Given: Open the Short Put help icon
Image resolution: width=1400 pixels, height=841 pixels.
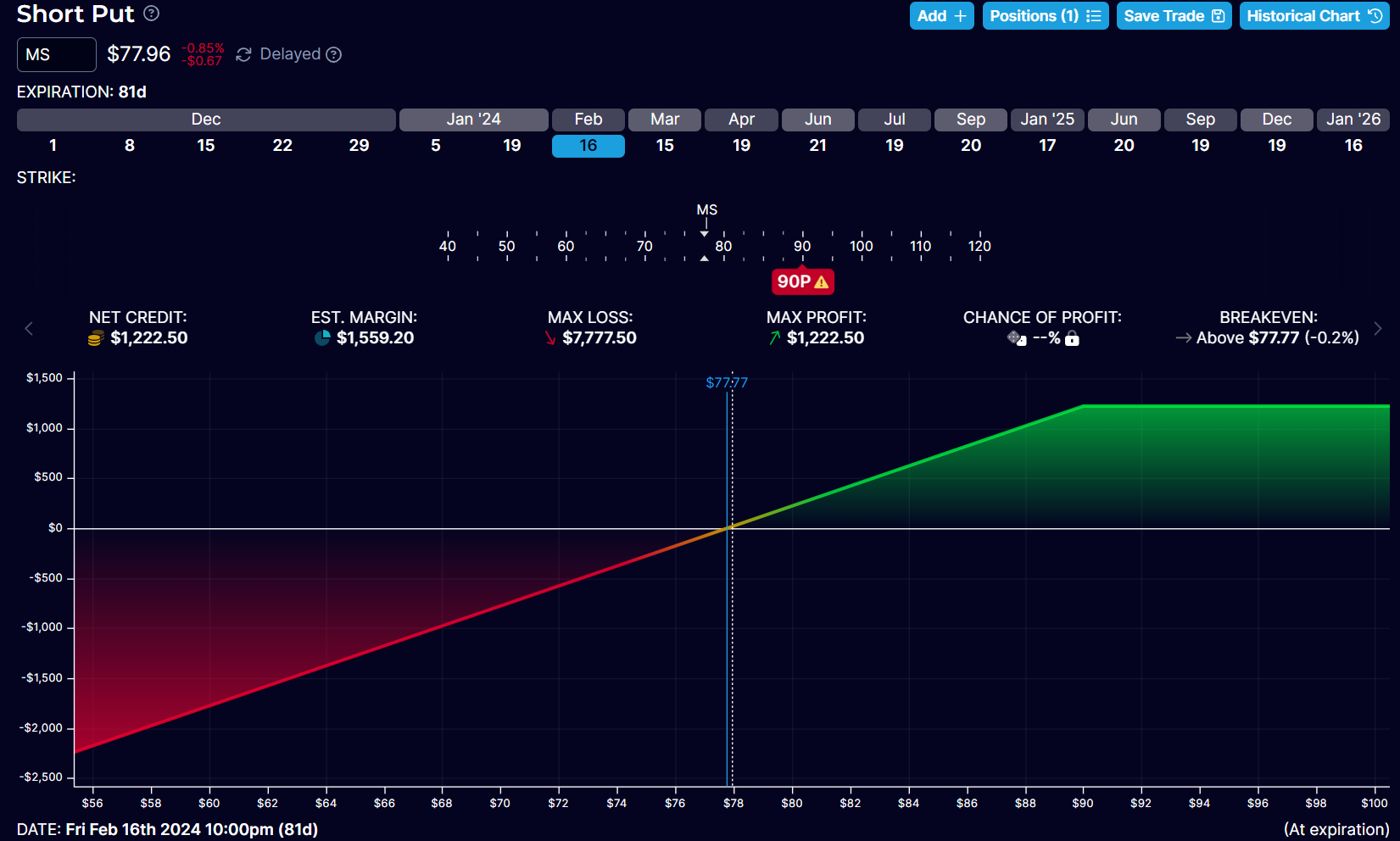Looking at the screenshot, I should 152,14.
